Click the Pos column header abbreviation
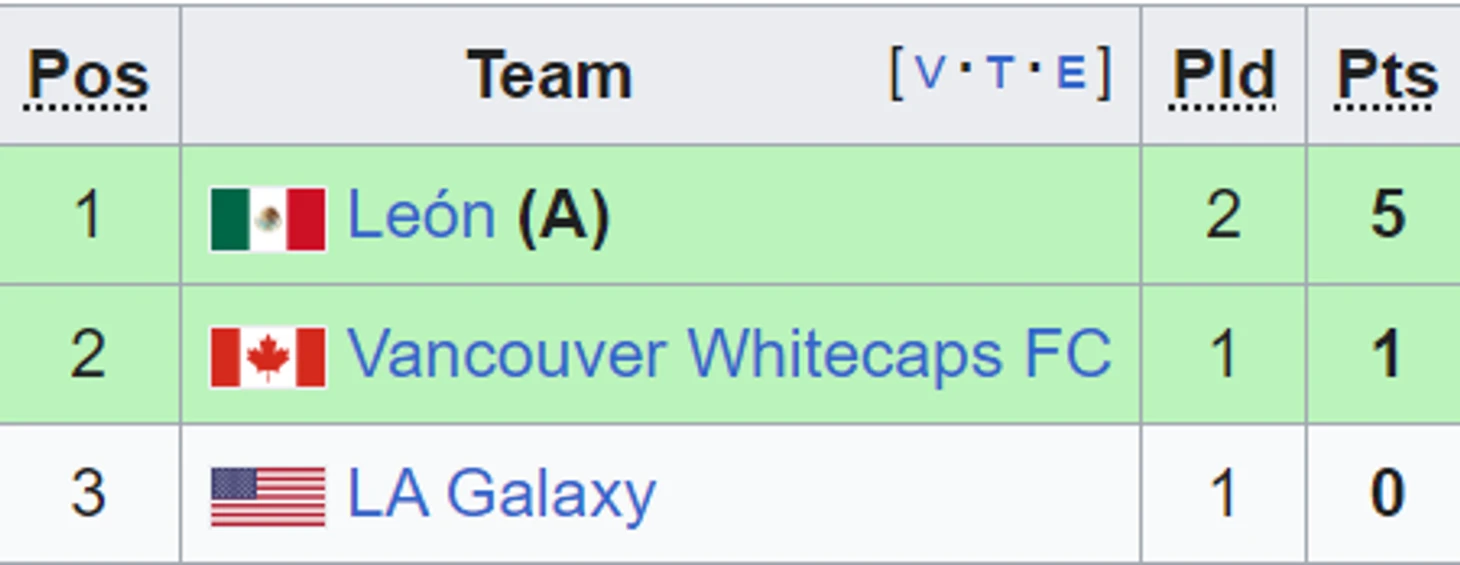This screenshot has width=1460, height=565. tap(88, 76)
